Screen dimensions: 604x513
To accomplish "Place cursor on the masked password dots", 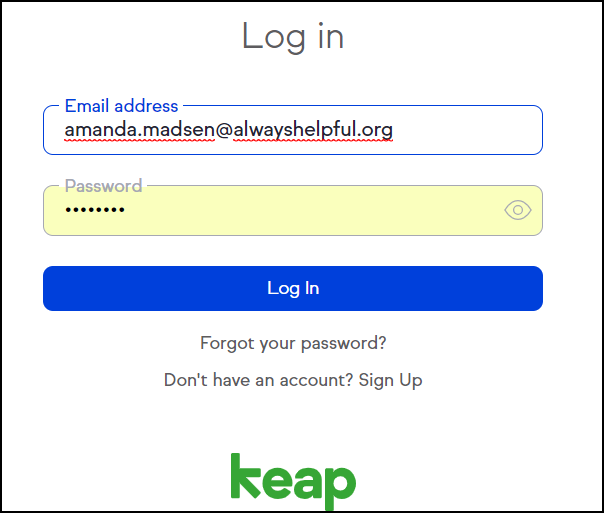I will pos(95,210).
